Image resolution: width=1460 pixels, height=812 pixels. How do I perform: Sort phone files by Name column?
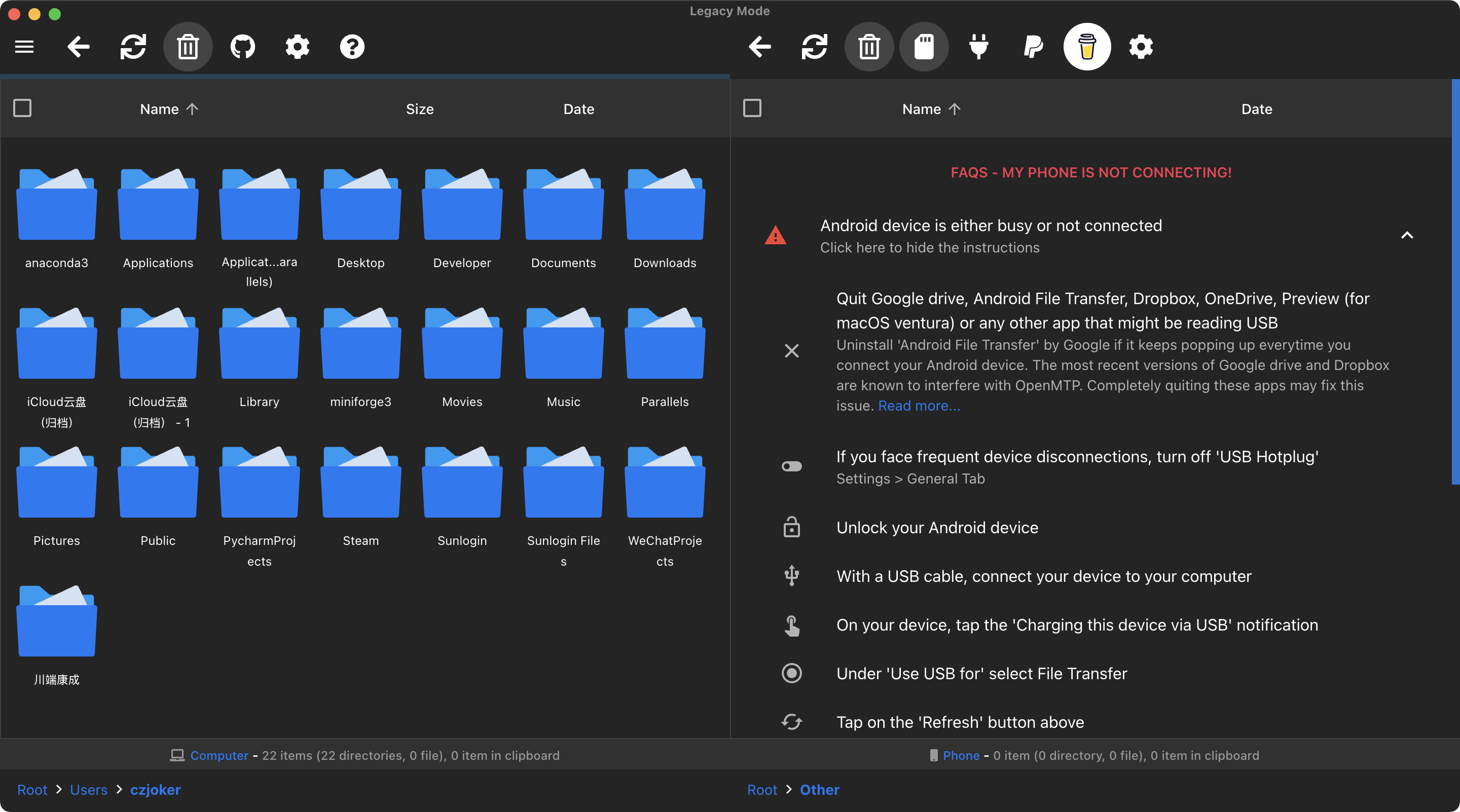tap(922, 109)
